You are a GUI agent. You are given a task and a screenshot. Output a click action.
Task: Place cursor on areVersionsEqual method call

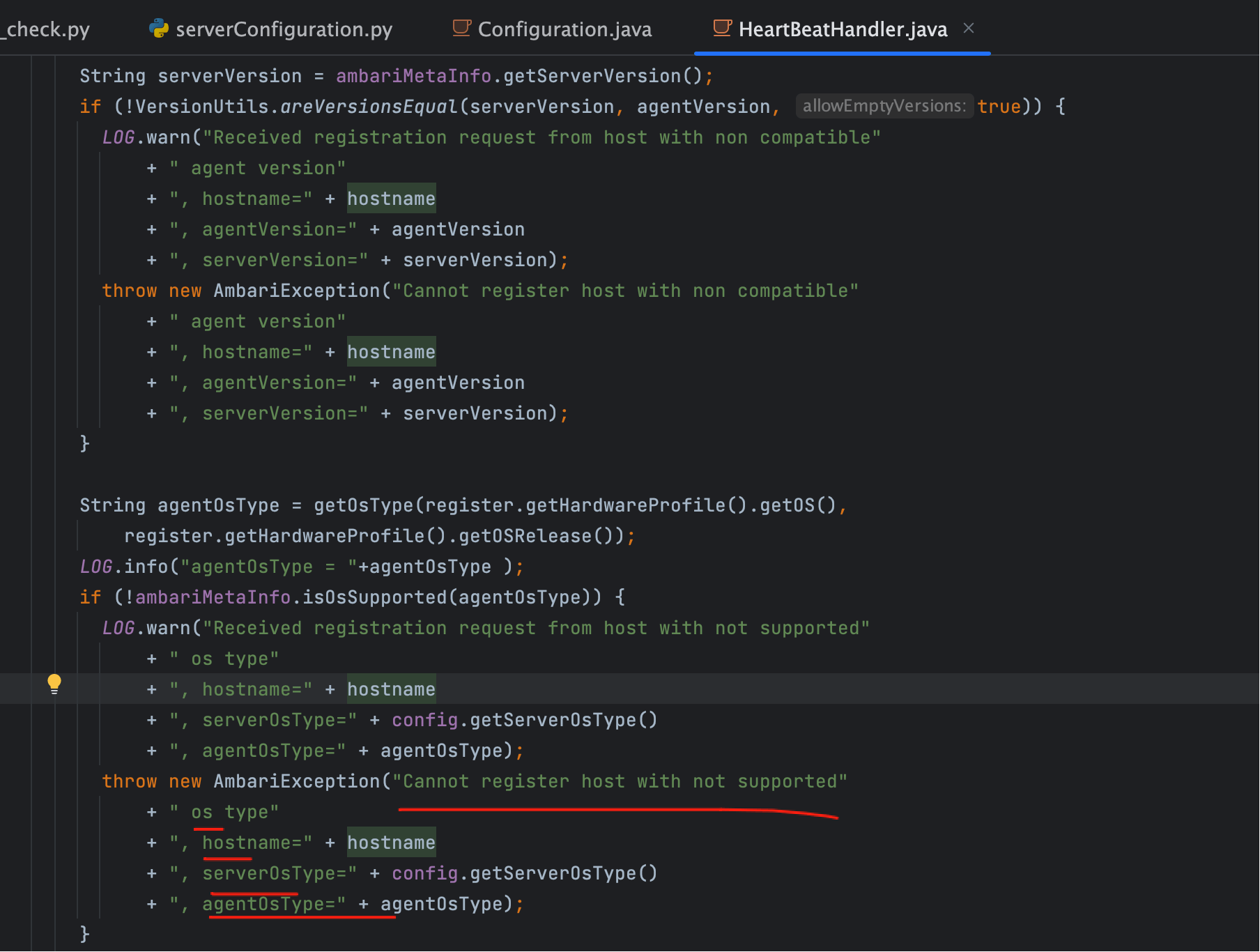tap(369, 107)
